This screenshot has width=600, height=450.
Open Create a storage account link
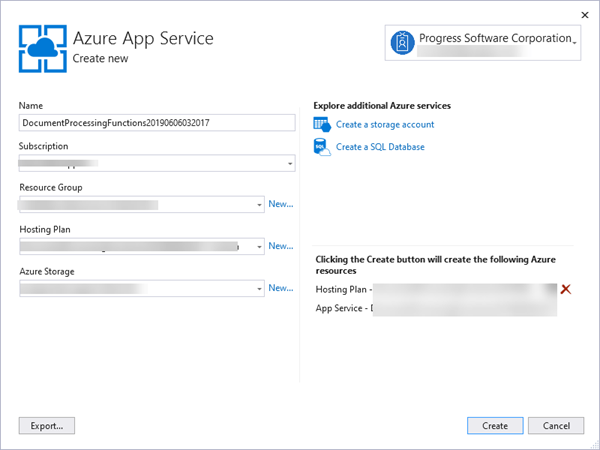[385, 125]
